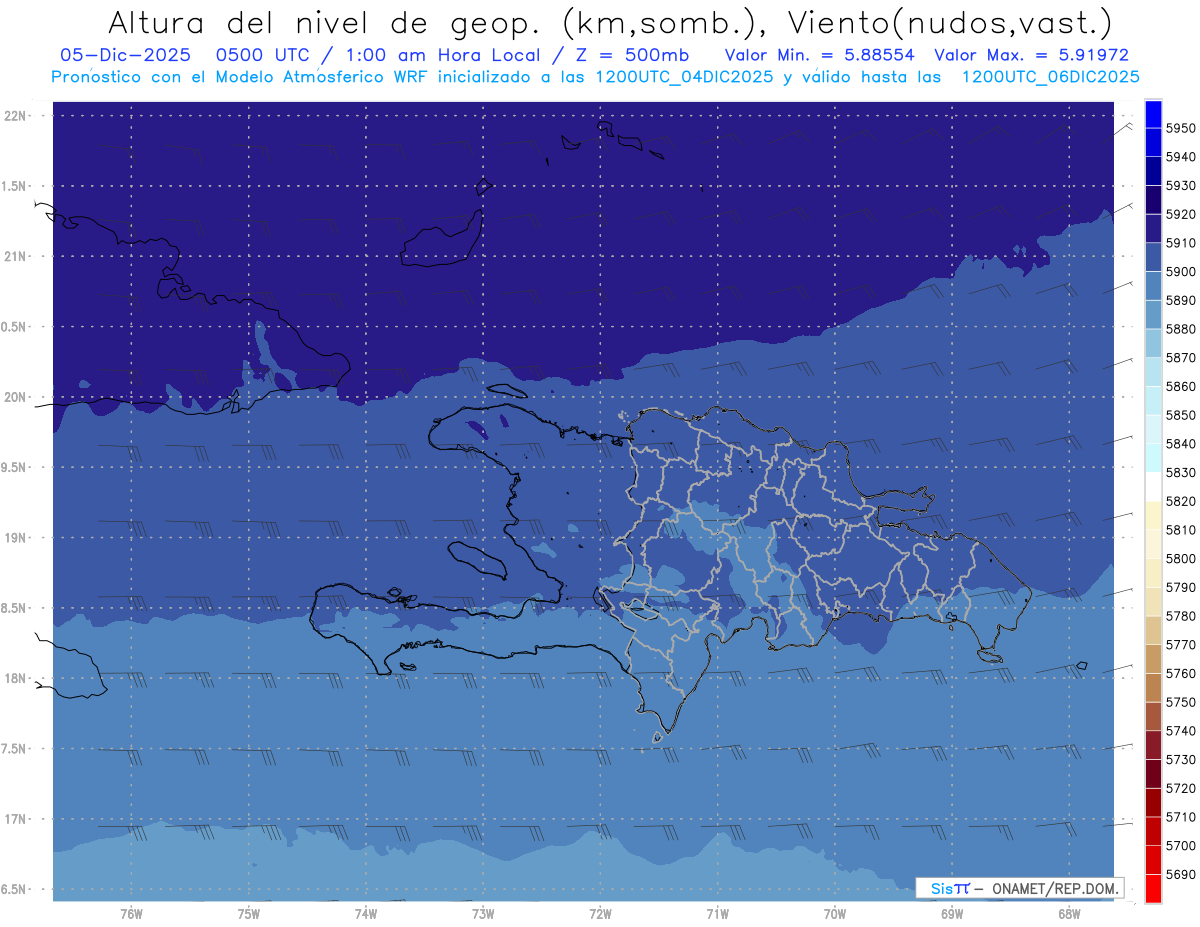Click the '18N' latitude label
The width and height of the screenshot is (1200, 927).
(15, 678)
